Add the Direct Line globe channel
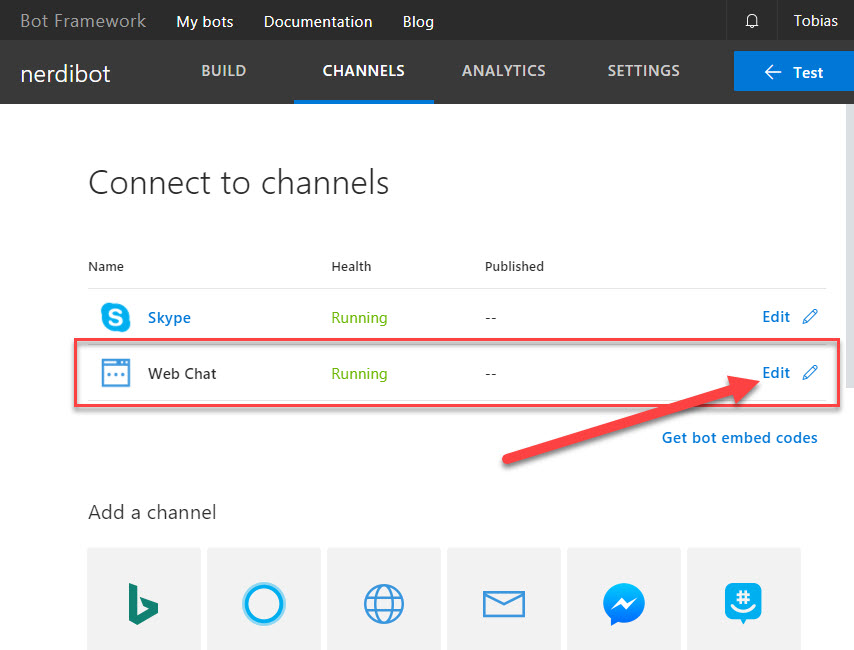 click(384, 599)
